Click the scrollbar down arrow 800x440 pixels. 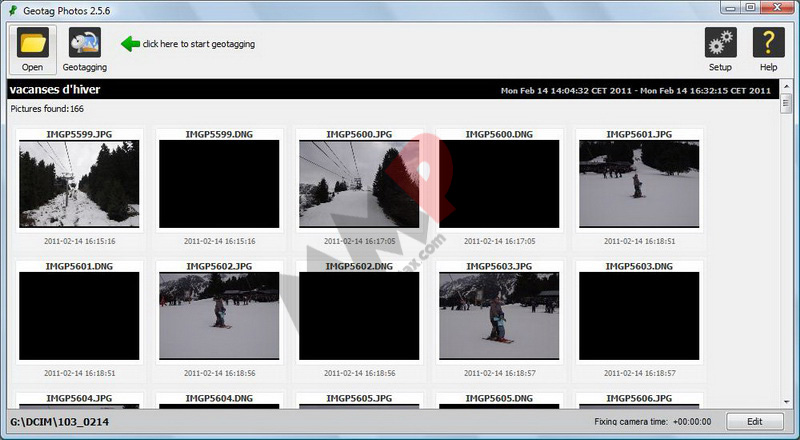[x=786, y=402]
